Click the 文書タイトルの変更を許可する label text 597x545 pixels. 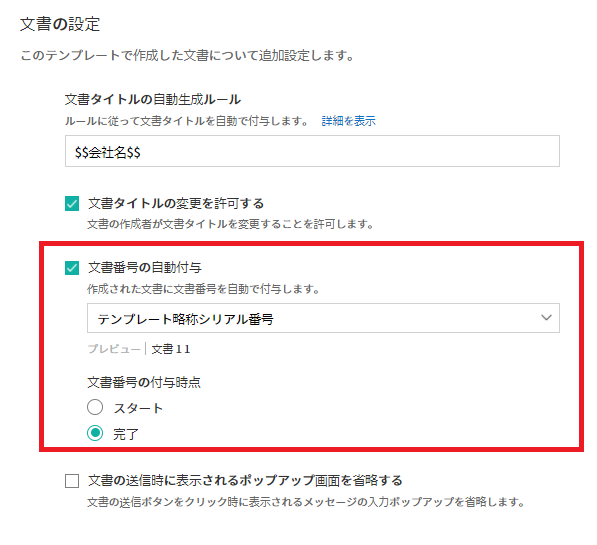(x=176, y=203)
